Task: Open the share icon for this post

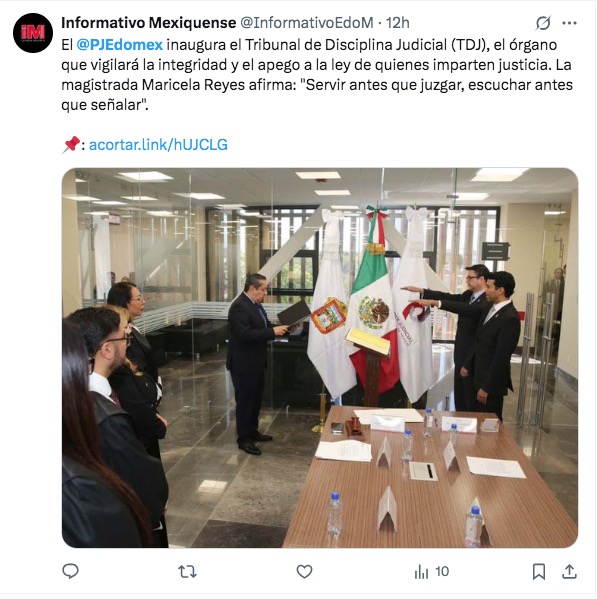Action: coord(569,571)
